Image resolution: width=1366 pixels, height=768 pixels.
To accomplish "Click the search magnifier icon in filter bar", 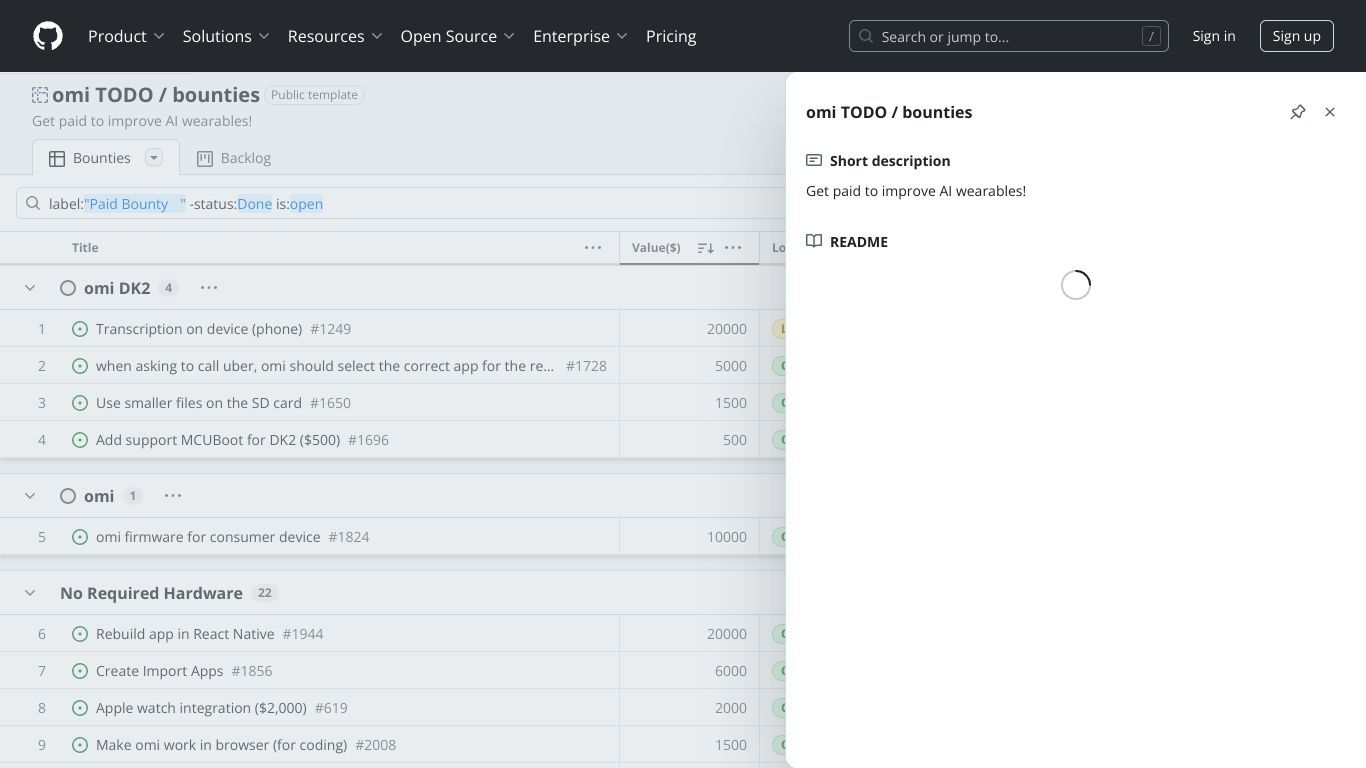I will (33, 203).
